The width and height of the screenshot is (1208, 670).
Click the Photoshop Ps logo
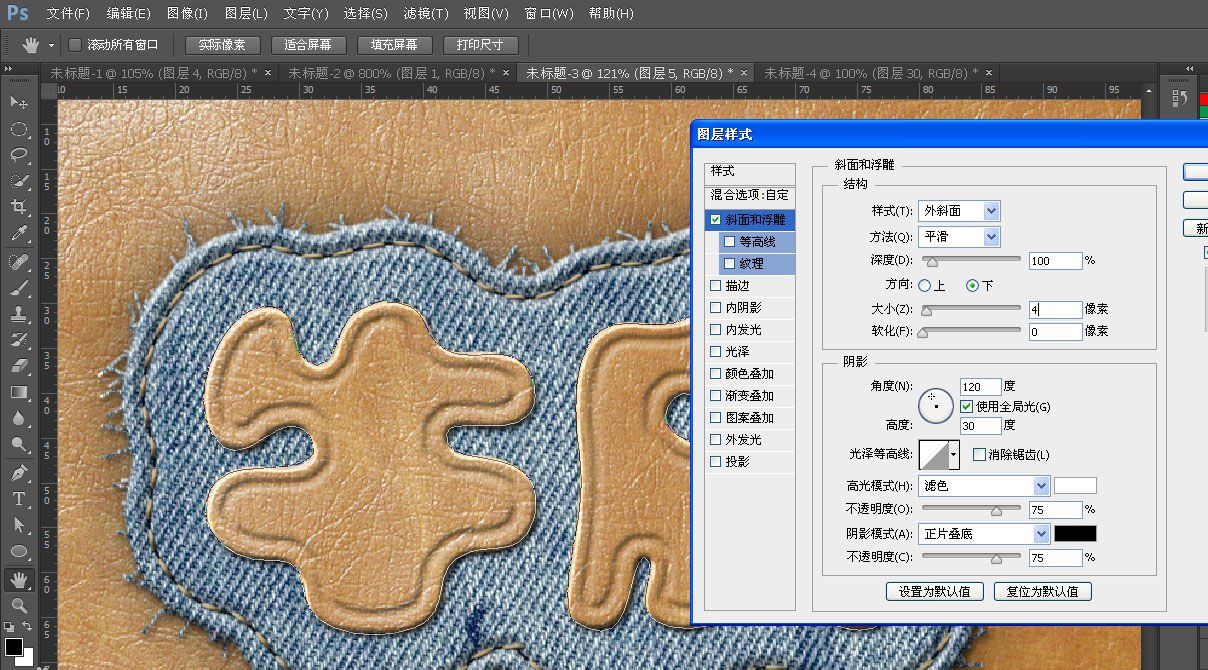coord(17,13)
